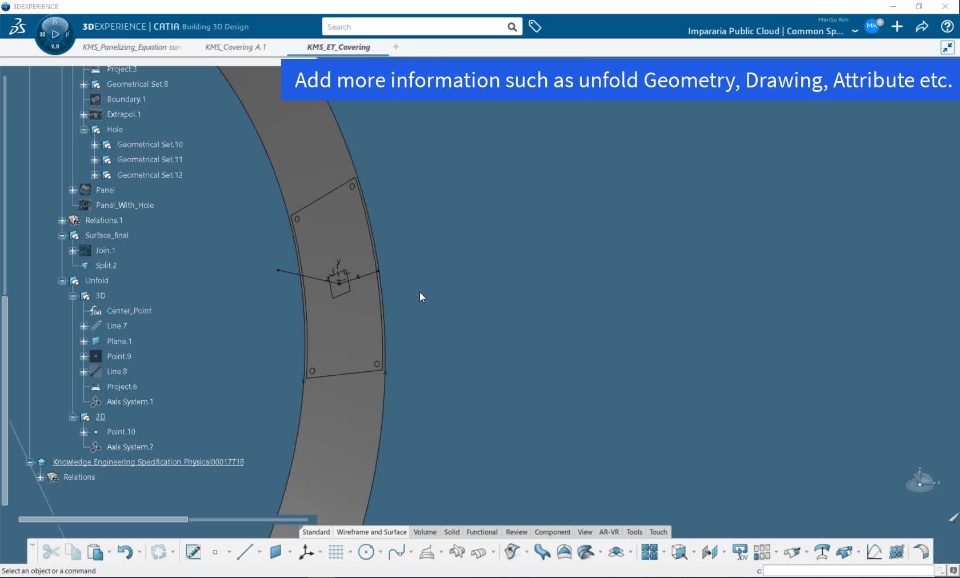Select the Projection tool icon
The image size is (960, 578).
[427, 552]
